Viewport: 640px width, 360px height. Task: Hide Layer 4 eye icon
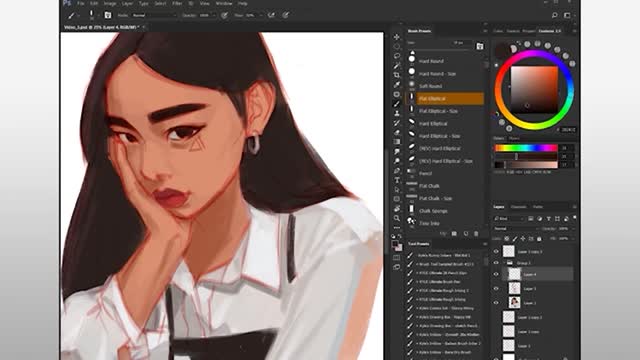point(496,274)
